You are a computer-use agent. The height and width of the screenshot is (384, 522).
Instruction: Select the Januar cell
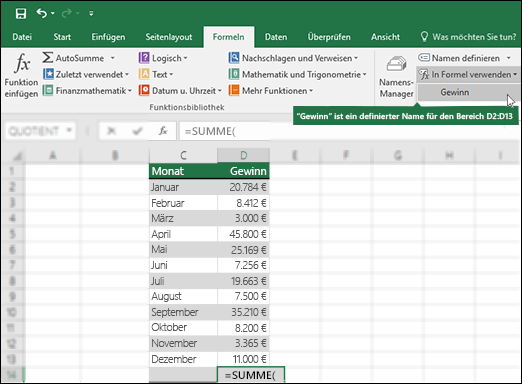(183, 187)
